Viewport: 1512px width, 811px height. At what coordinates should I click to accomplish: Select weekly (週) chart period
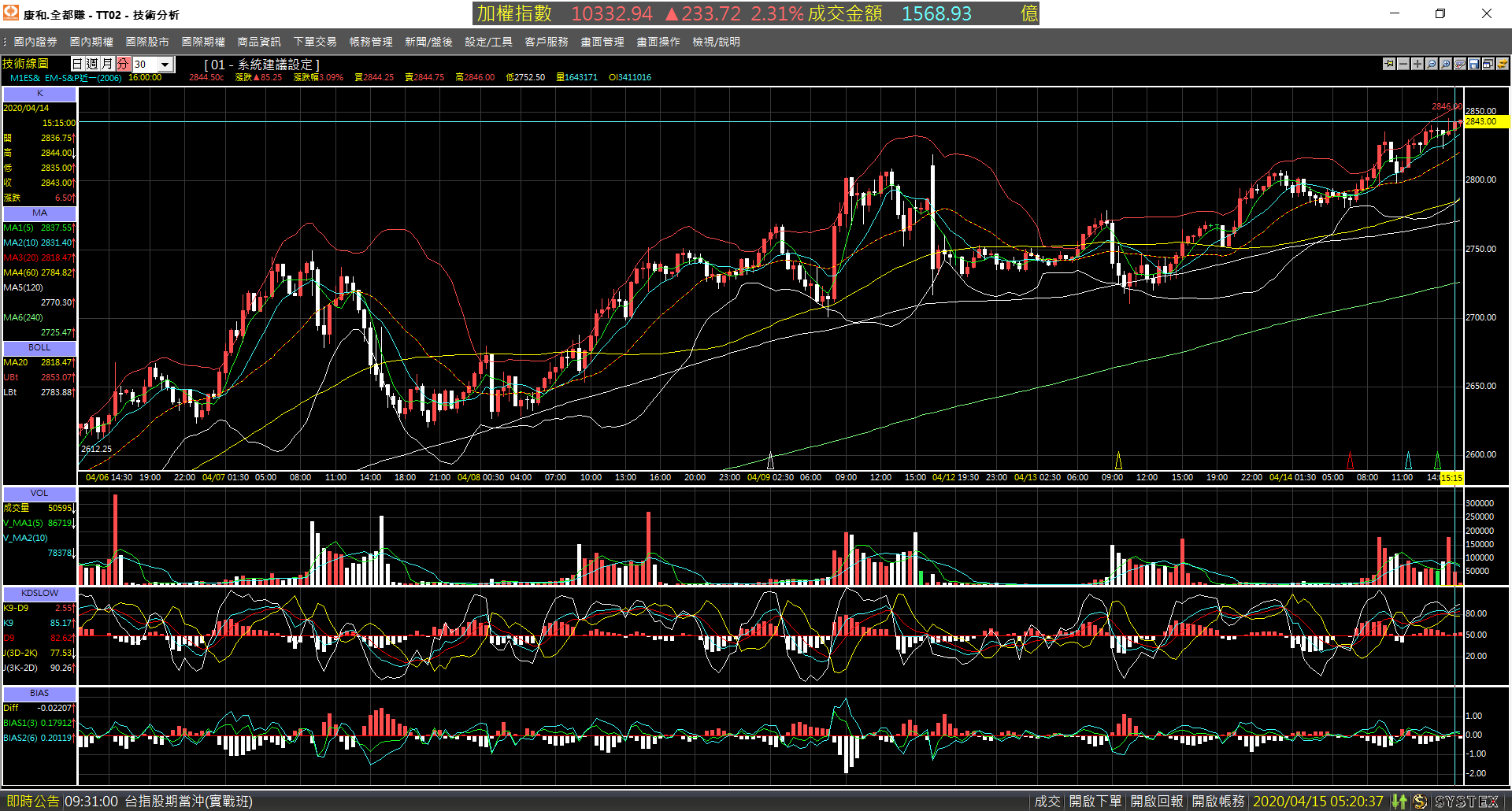tap(93, 64)
